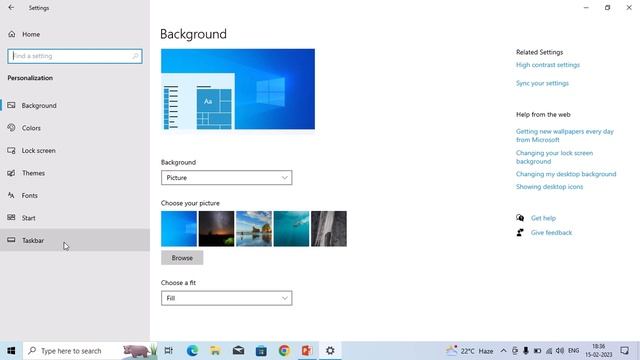Launch Google Chrome from taskbar
This screenshot has width=640, height=360.
coord(284,351)
